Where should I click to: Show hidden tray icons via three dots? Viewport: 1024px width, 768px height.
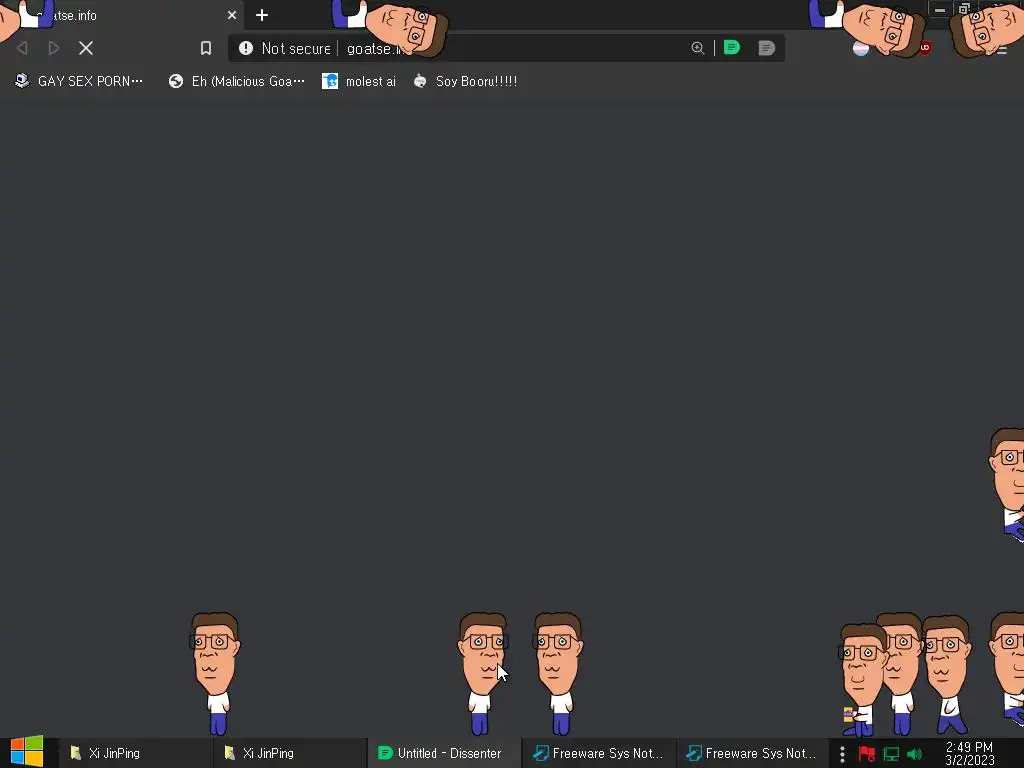[x=842, y=754]
